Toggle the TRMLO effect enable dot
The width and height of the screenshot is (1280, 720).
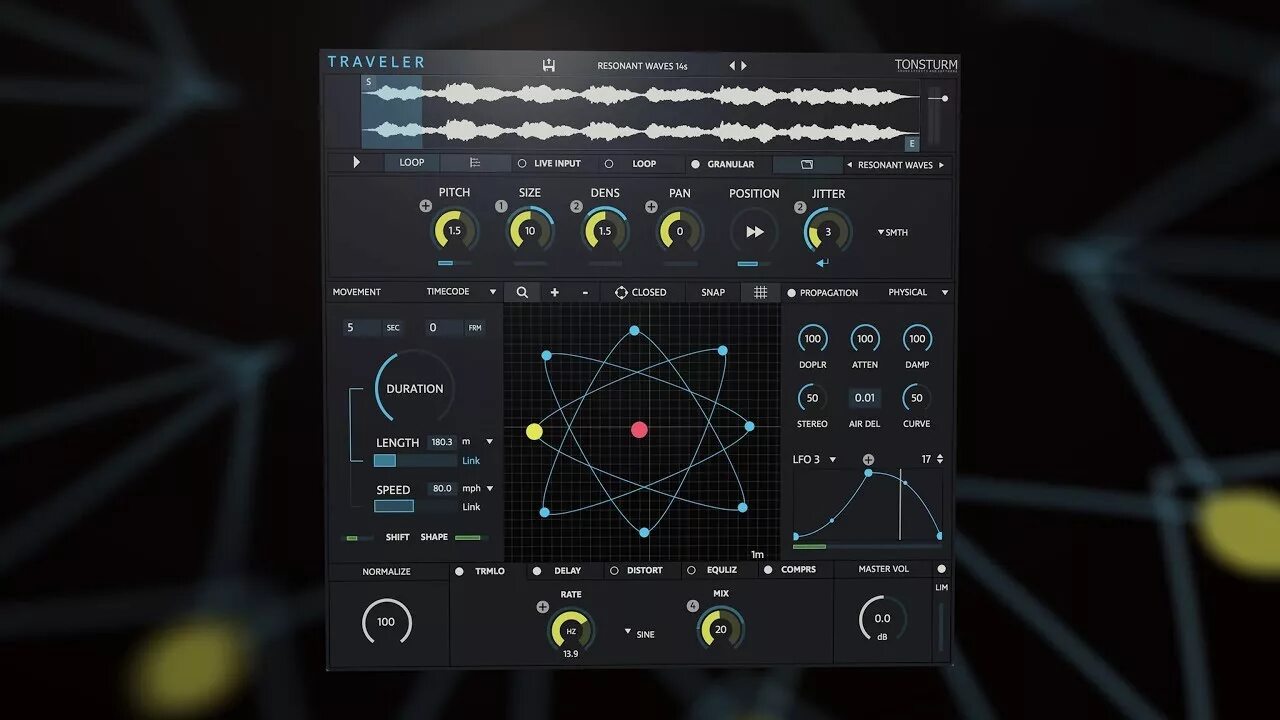pos(459,571)
